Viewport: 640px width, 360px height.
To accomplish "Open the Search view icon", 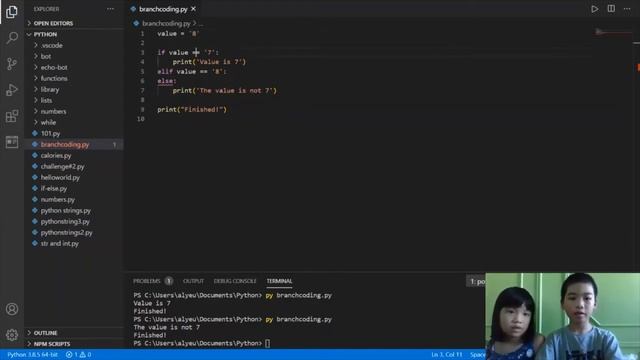I will click(x=12, y=38).
